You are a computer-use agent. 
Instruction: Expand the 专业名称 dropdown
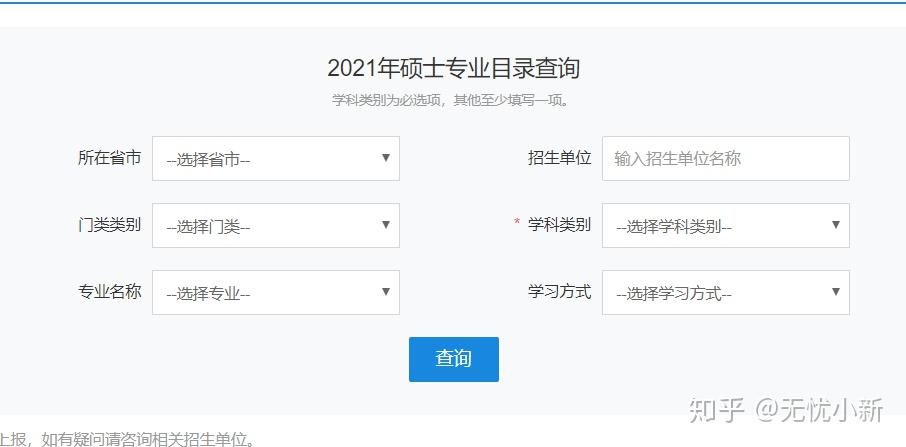[275, 293]
